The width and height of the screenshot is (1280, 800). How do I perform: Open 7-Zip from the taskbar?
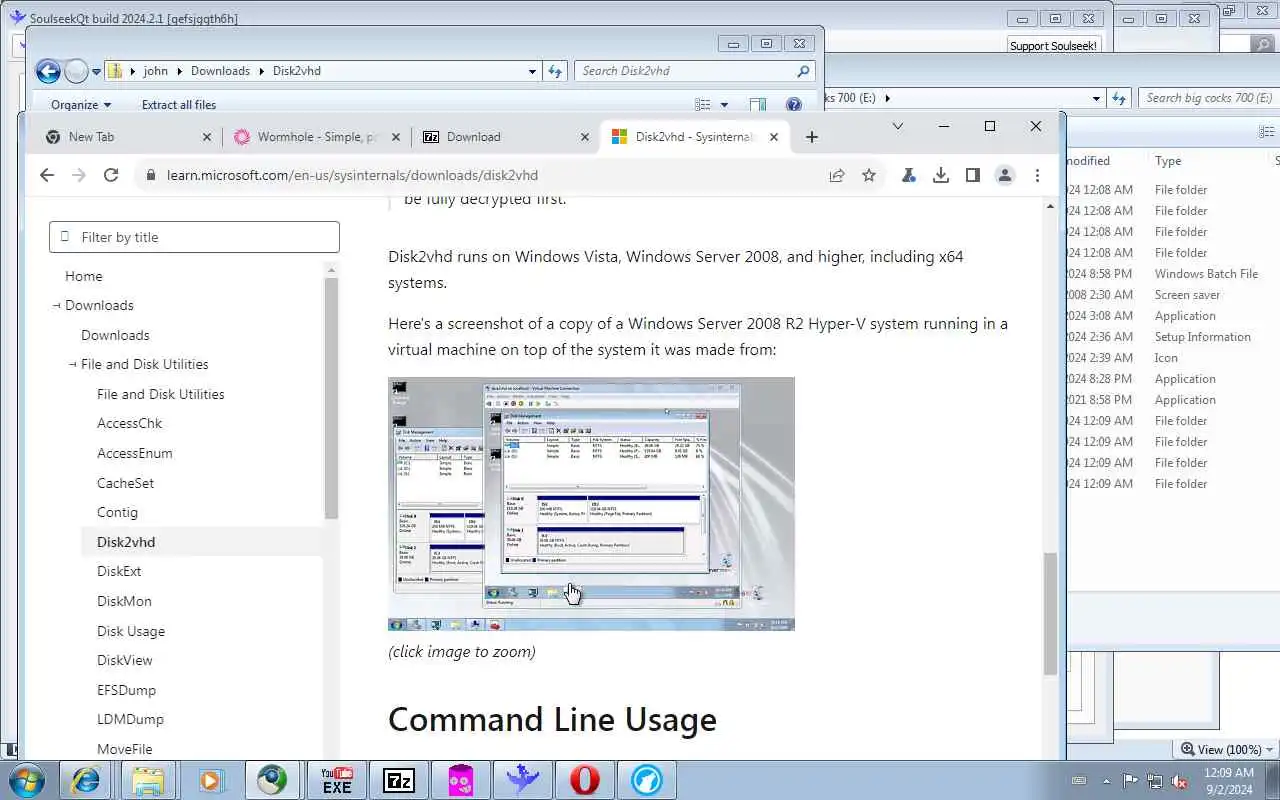click(x=399, y=780)
